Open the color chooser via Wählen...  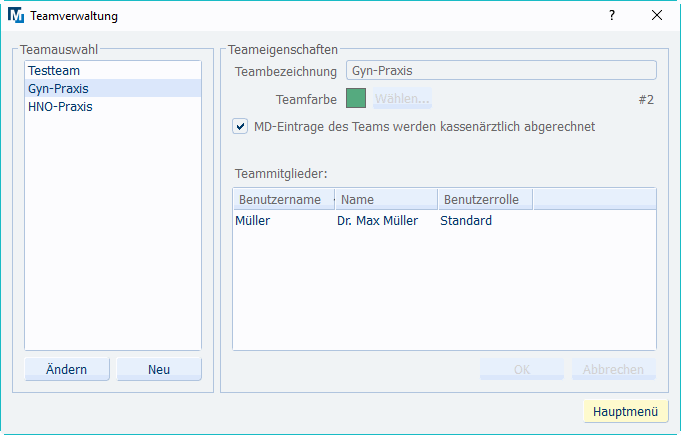(402, 98)
